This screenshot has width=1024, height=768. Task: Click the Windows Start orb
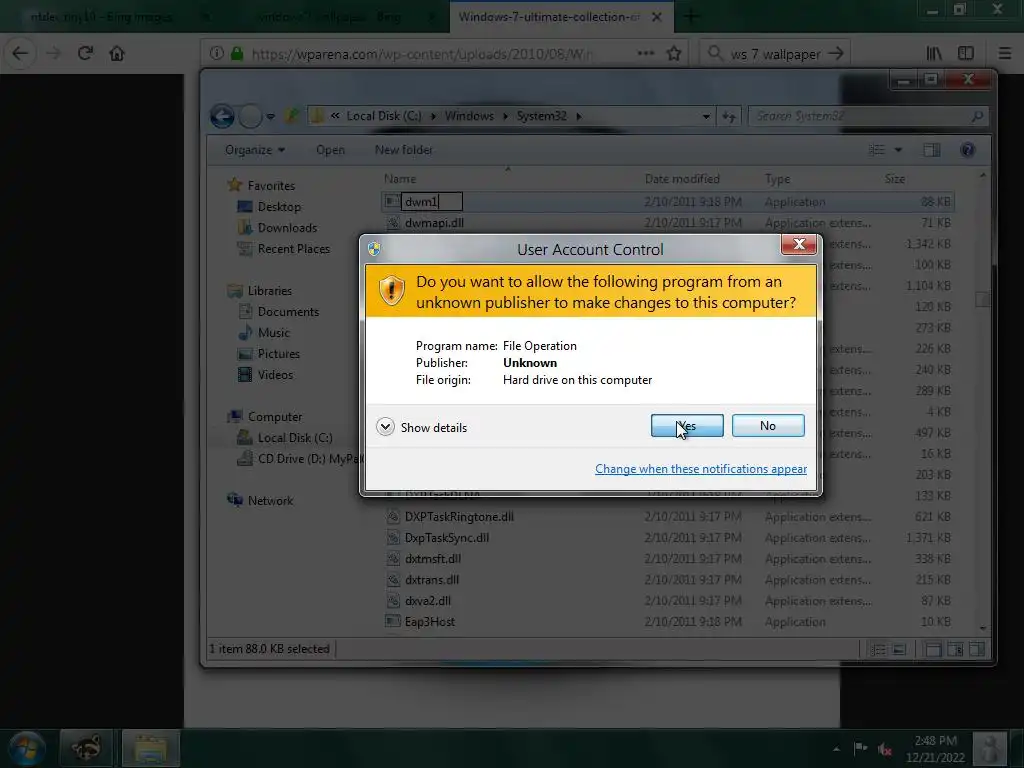pyautogui.click(x=26, y=748)
